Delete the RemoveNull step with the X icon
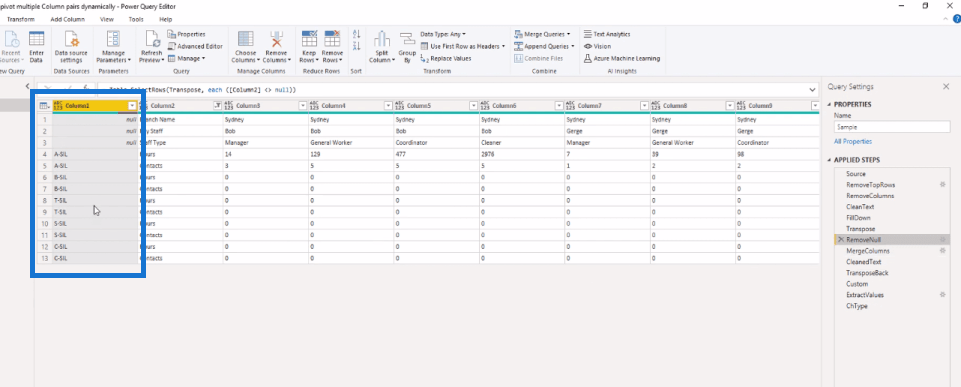The width and height of the screenshot is (961, 387). click(841, 240)
